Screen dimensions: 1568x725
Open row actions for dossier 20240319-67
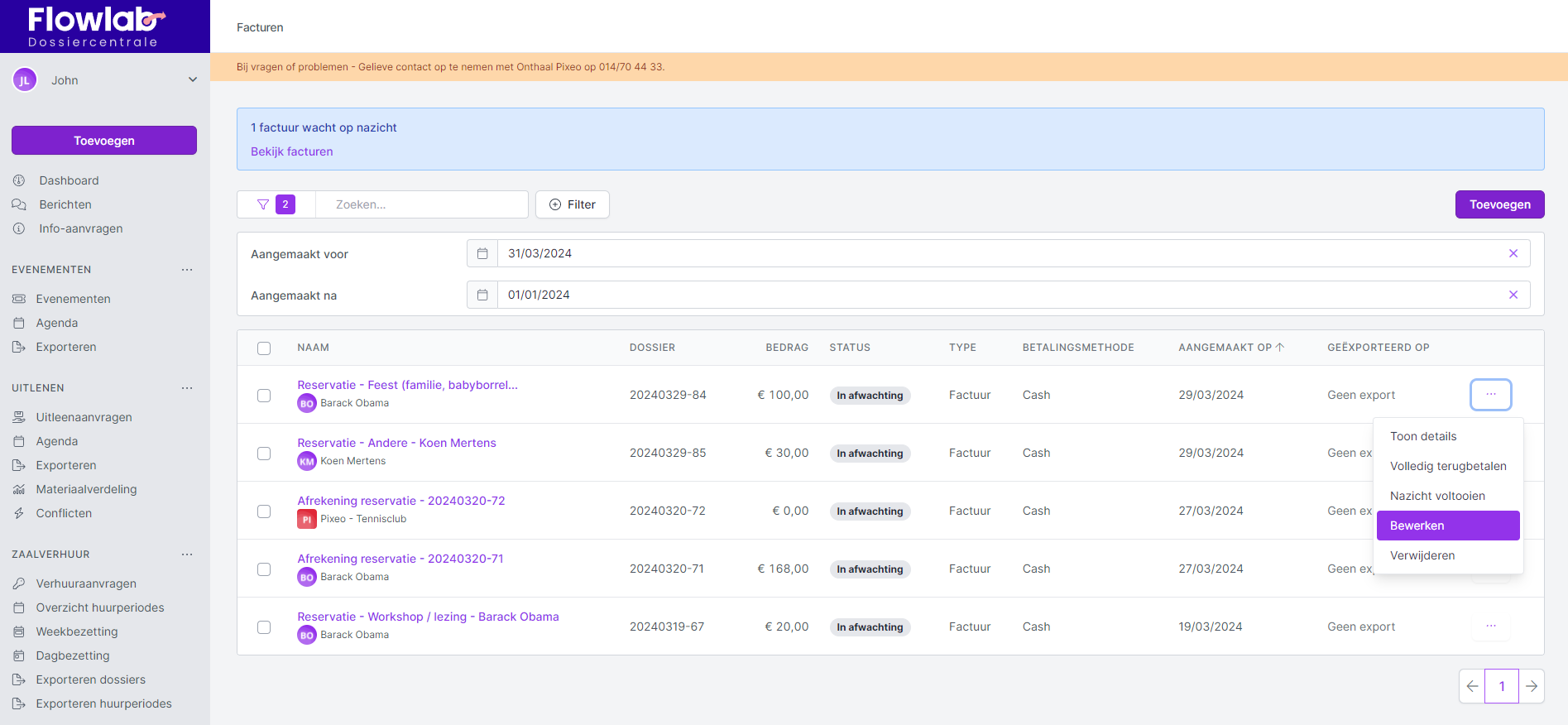tap(1490, 627)
